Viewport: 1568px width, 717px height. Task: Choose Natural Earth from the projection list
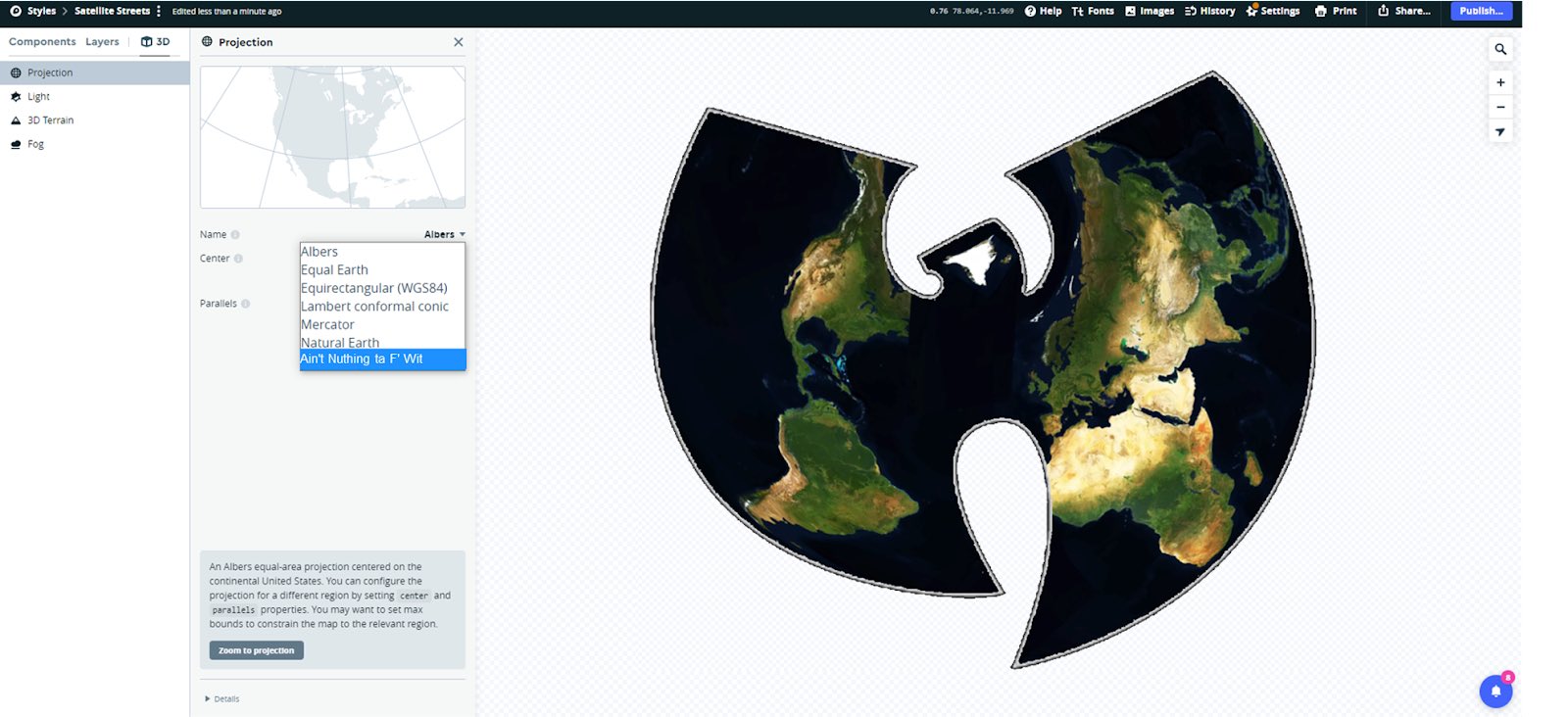pyautogui.click(x=382, y=342)
